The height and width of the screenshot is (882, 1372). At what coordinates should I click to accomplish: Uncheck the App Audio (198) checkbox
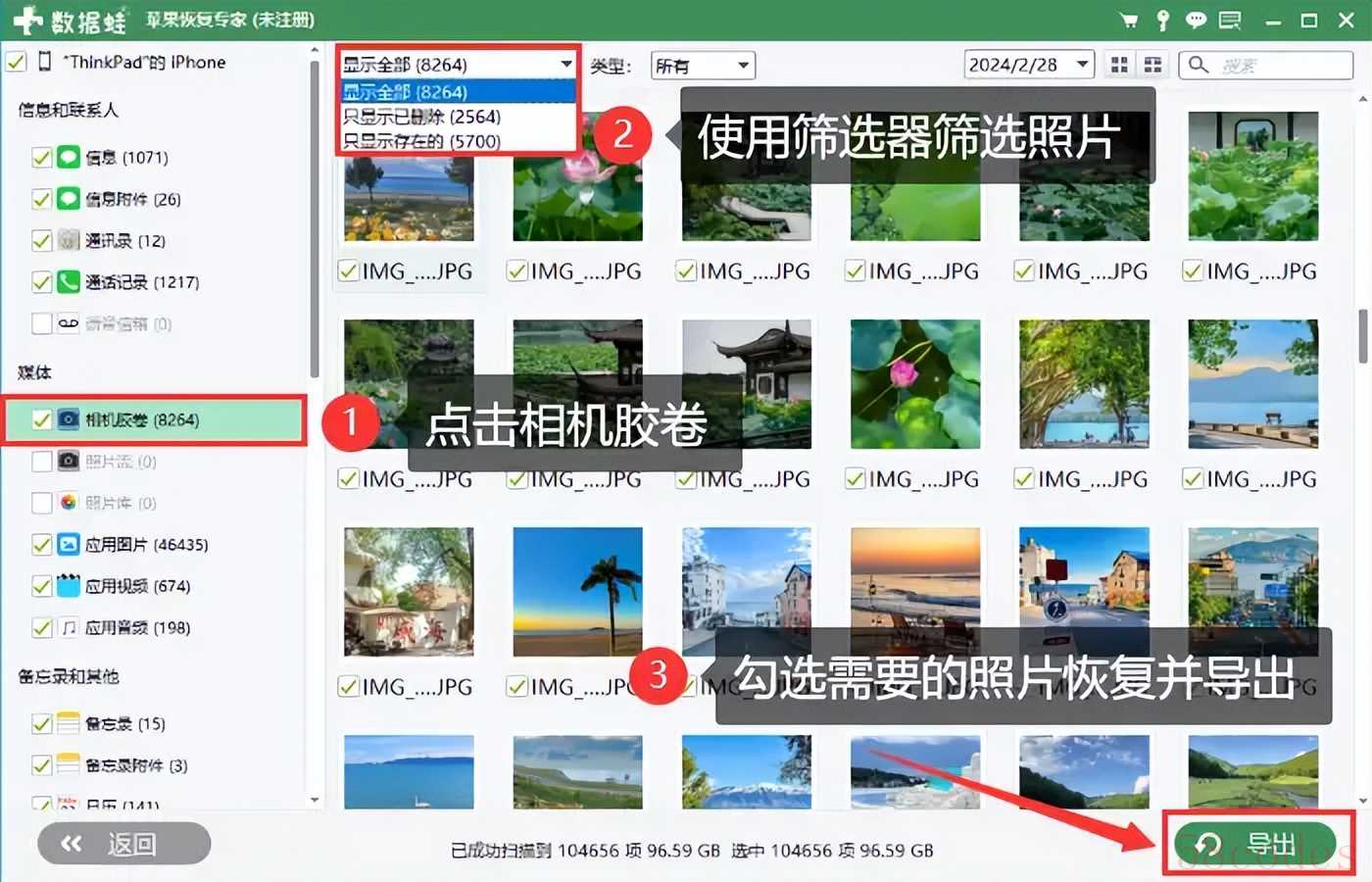click(x=41, y=628)
